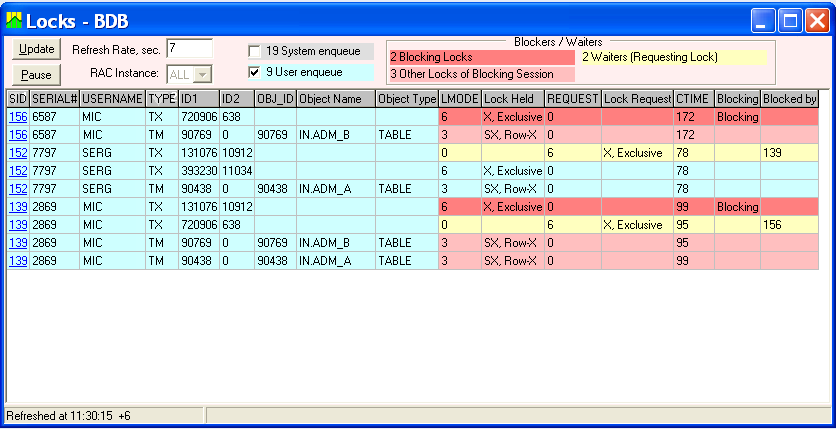The image size is (836, 429).
Task: Enable the 19 System enqueue checkbox
Action: pos(255,52)
